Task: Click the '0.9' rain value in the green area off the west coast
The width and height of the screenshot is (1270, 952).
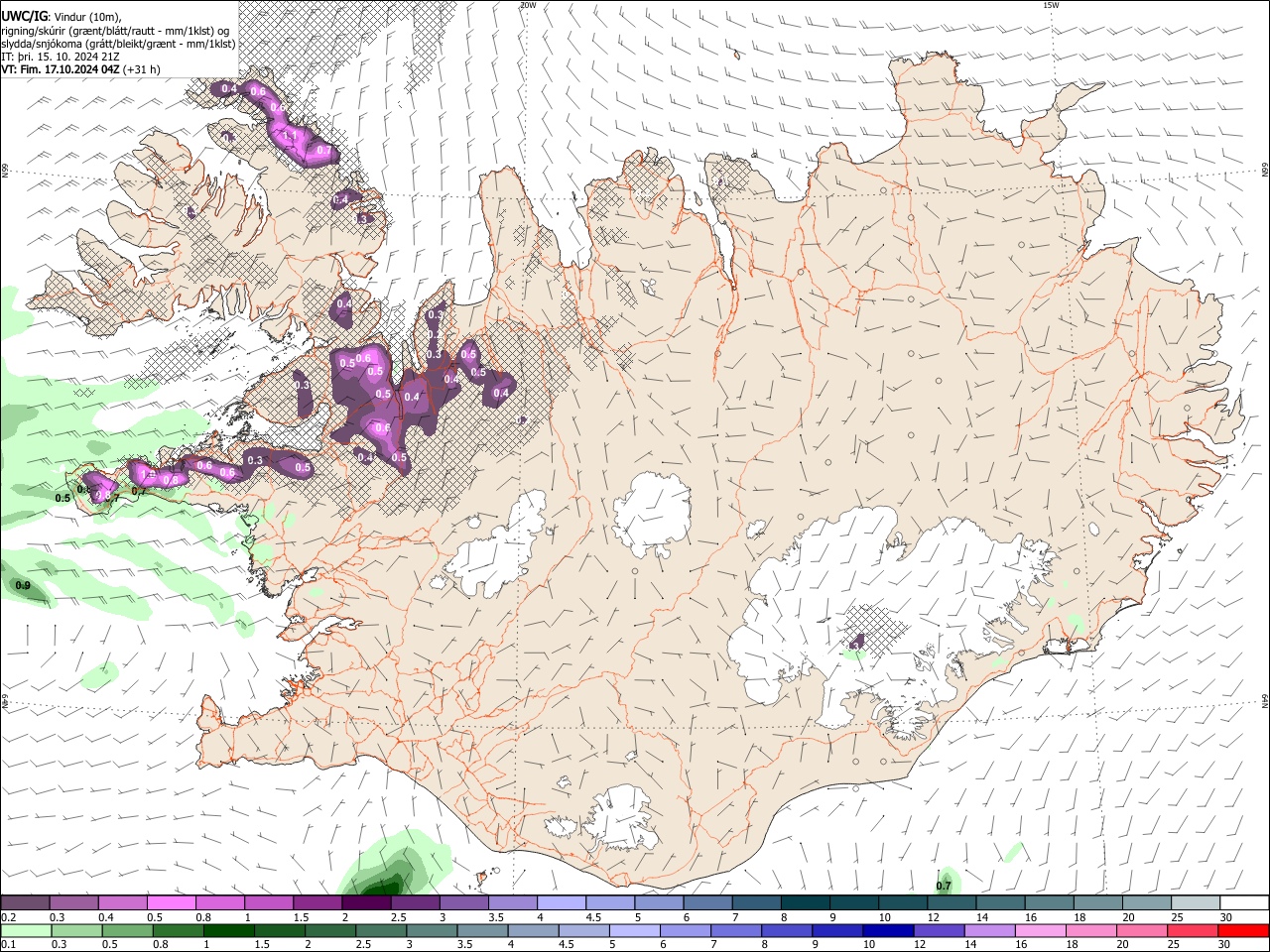Action: [x=23, y=586]
